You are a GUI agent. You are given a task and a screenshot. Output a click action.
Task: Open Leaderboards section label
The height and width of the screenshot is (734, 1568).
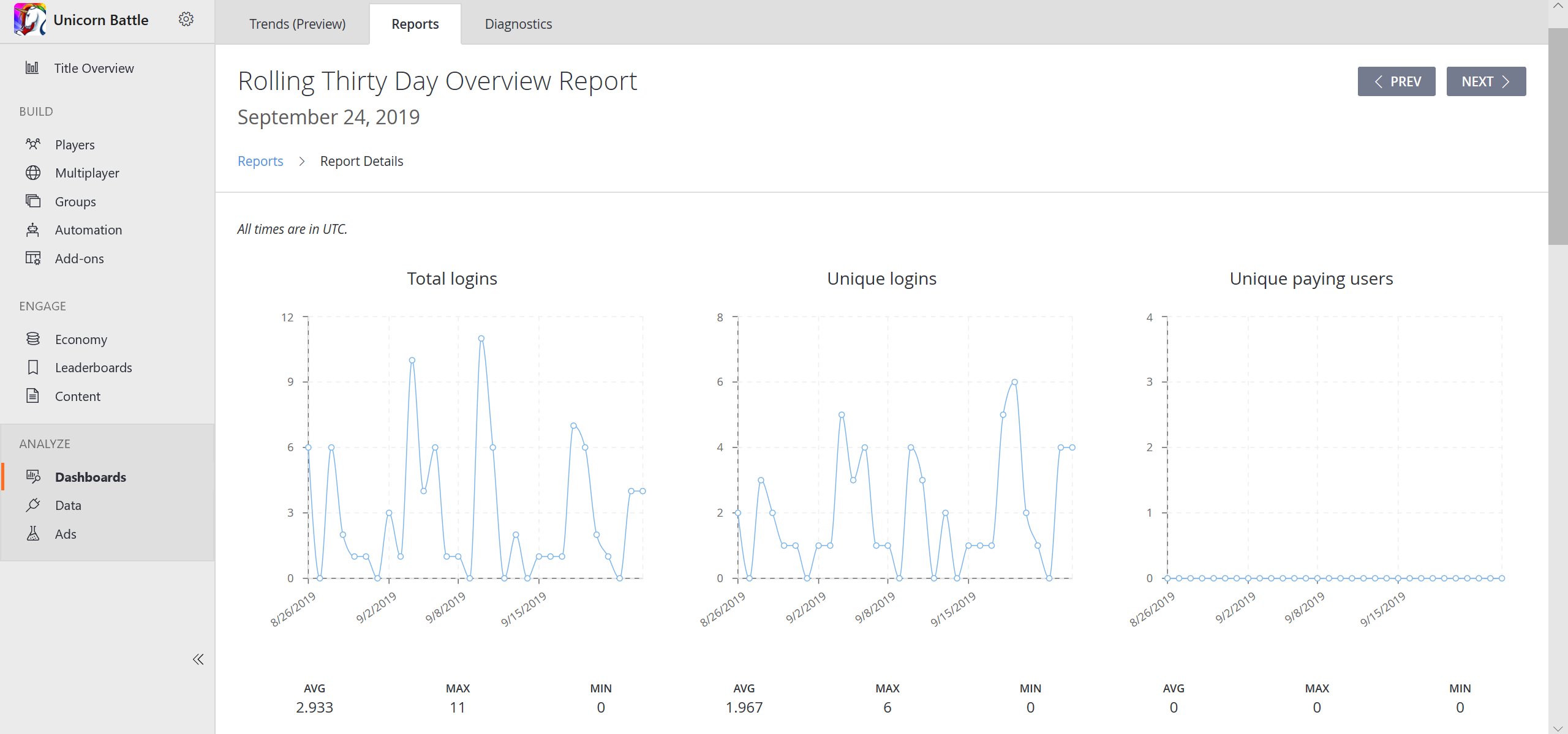coord(94,367)
